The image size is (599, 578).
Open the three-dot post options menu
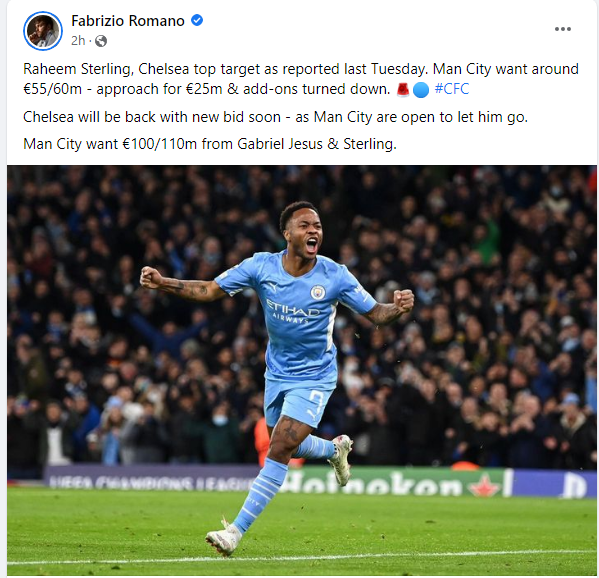click(563, 29)
